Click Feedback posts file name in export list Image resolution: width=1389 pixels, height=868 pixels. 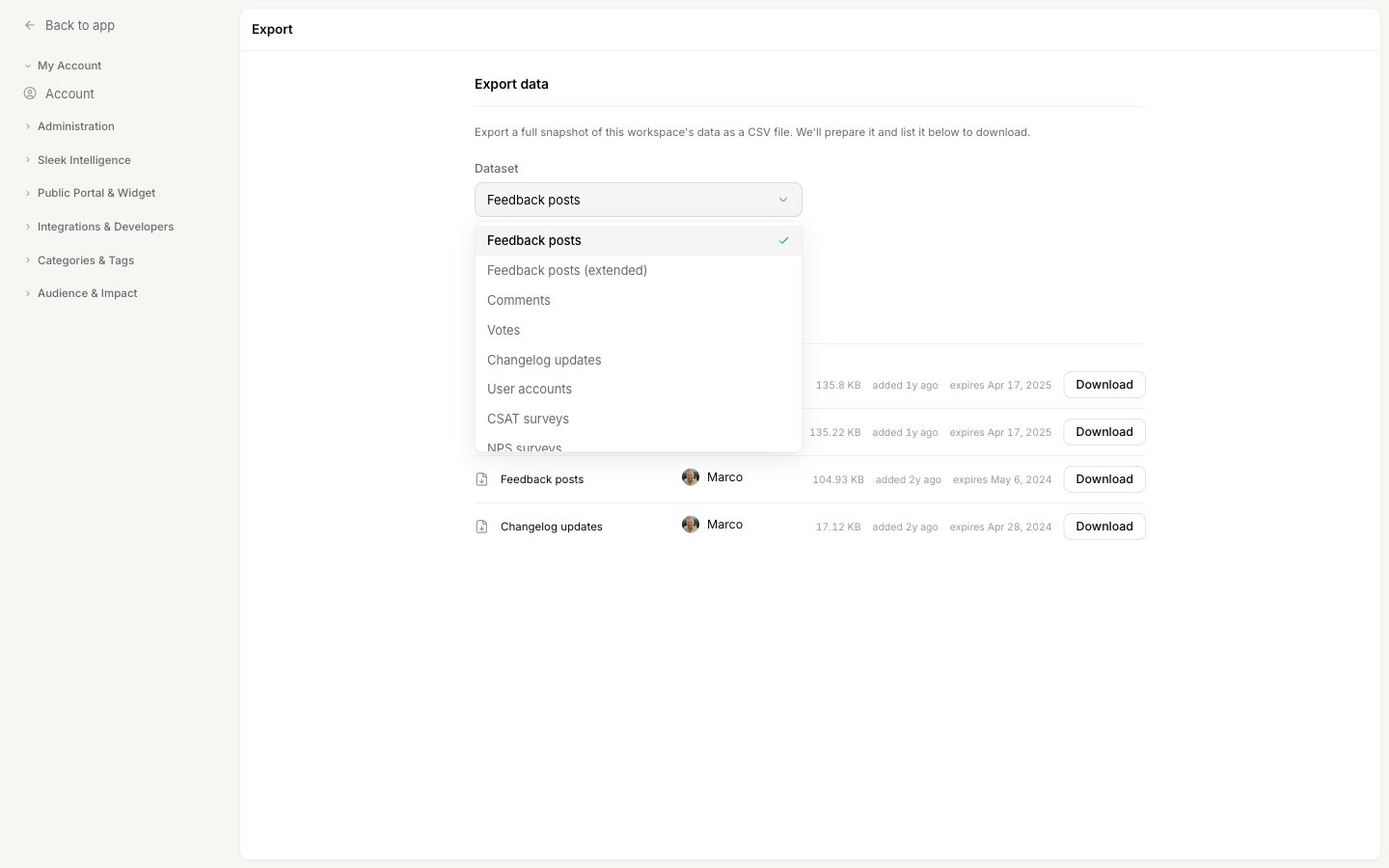tap(542, 479)
